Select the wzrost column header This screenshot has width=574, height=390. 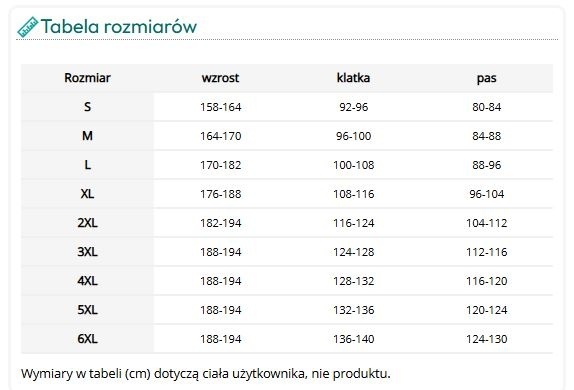click(x=220, y=78)
